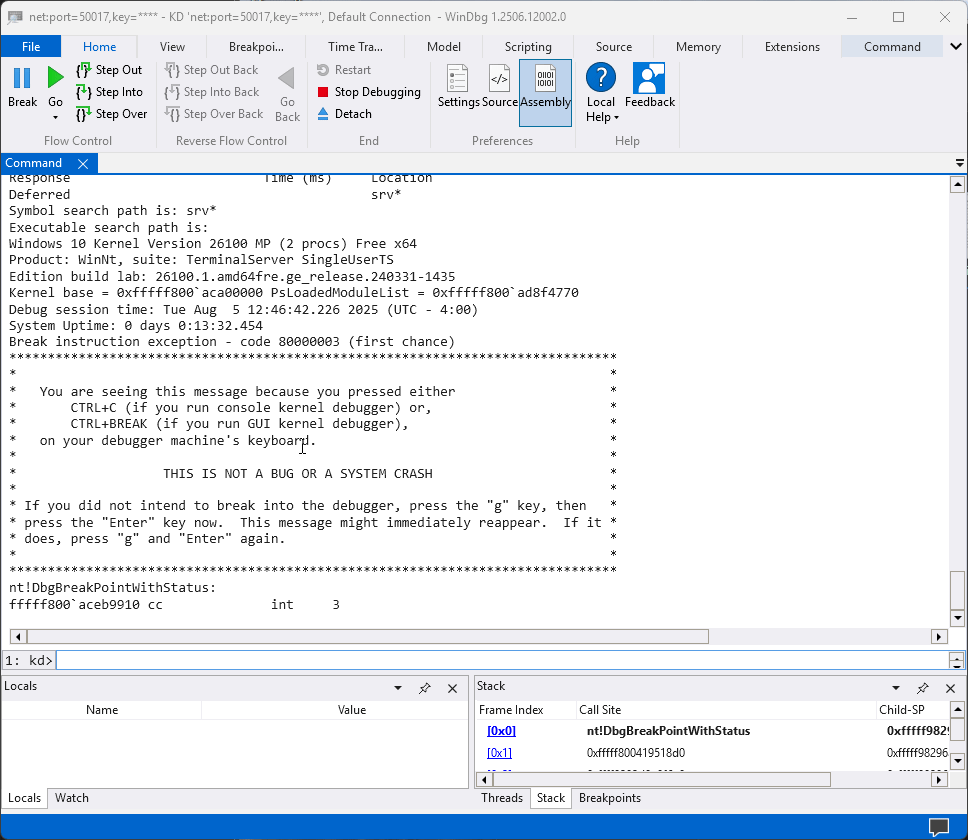Click the Feedback icon
968x840 pixels.
649,78
